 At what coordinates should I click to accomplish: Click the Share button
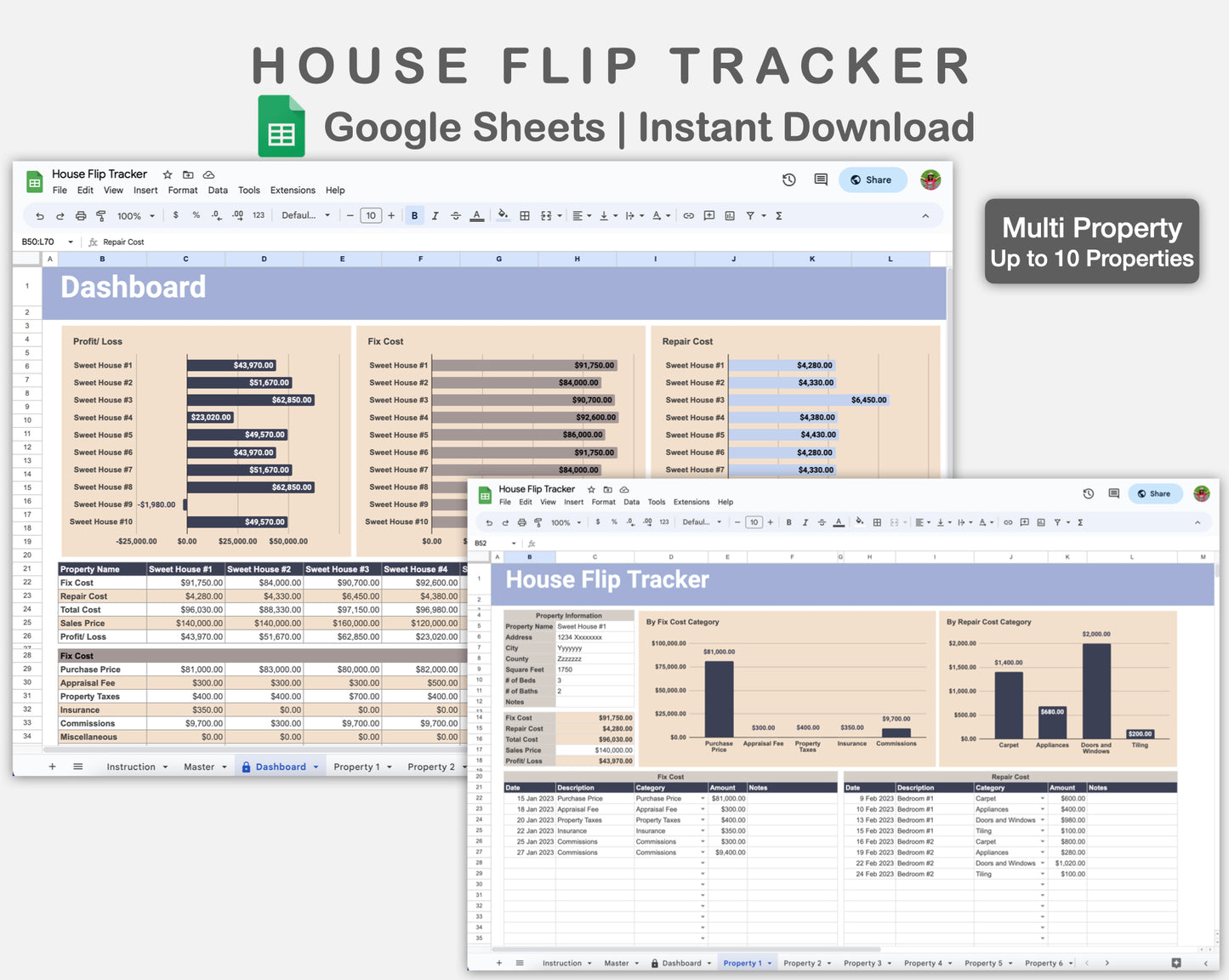point(873,179)
